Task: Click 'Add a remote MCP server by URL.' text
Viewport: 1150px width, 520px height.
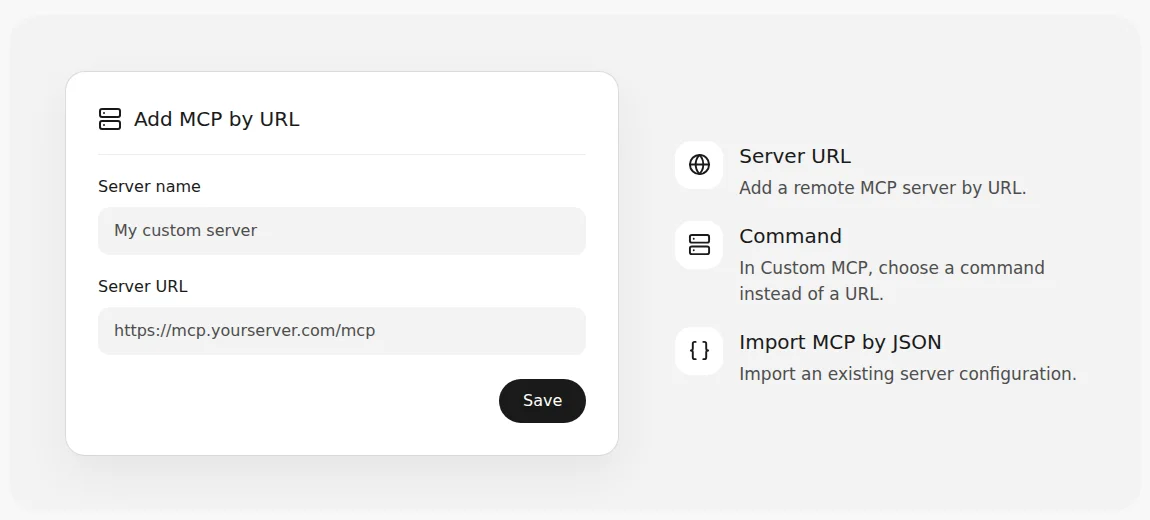Action: (x=882, y=188)
